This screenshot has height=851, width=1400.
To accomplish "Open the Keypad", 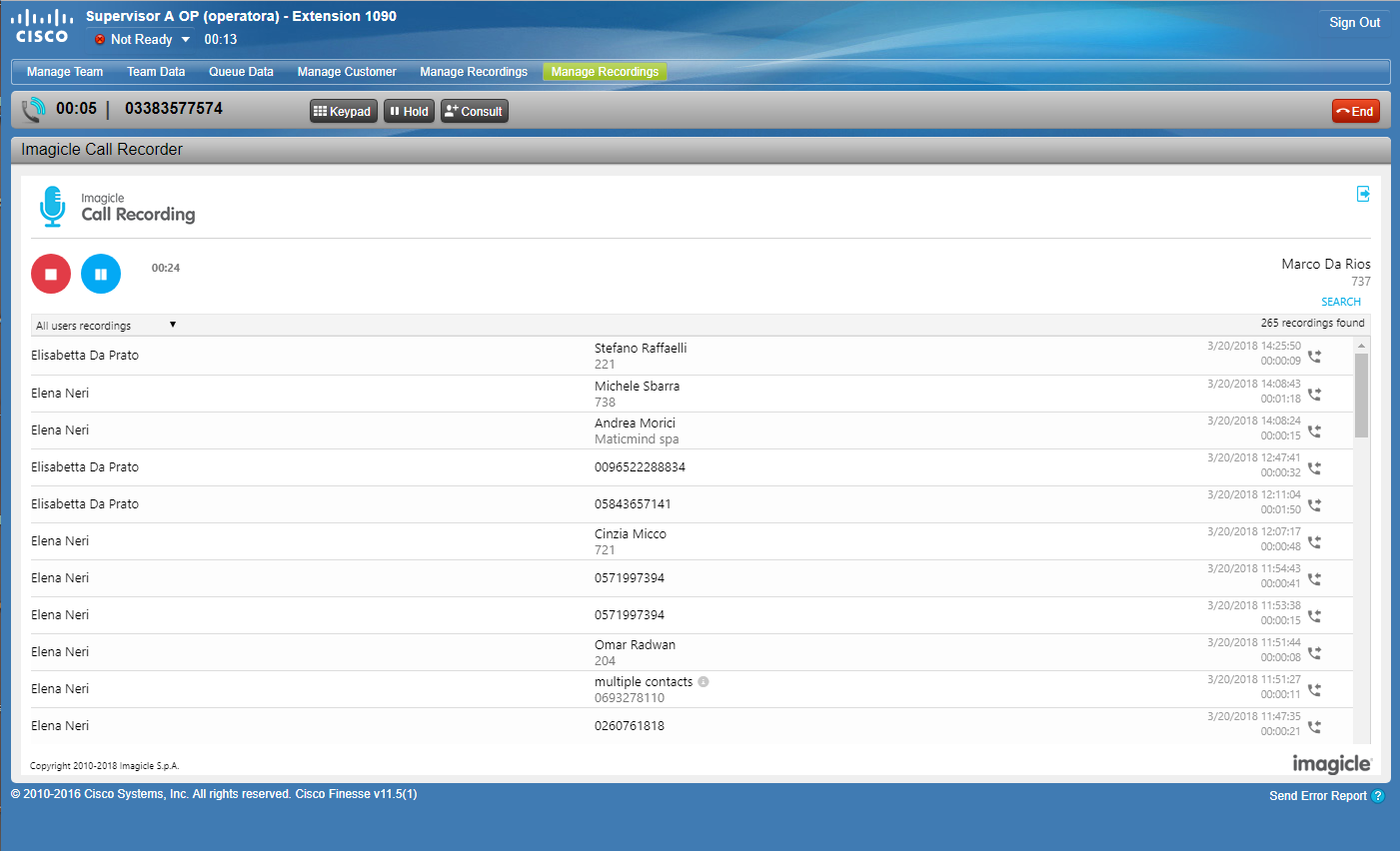I will pyautogui.click(x=343, y=112).
